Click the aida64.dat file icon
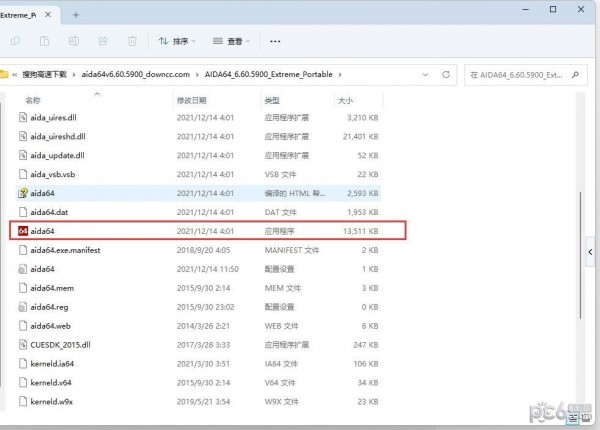 tap(23, 212)
